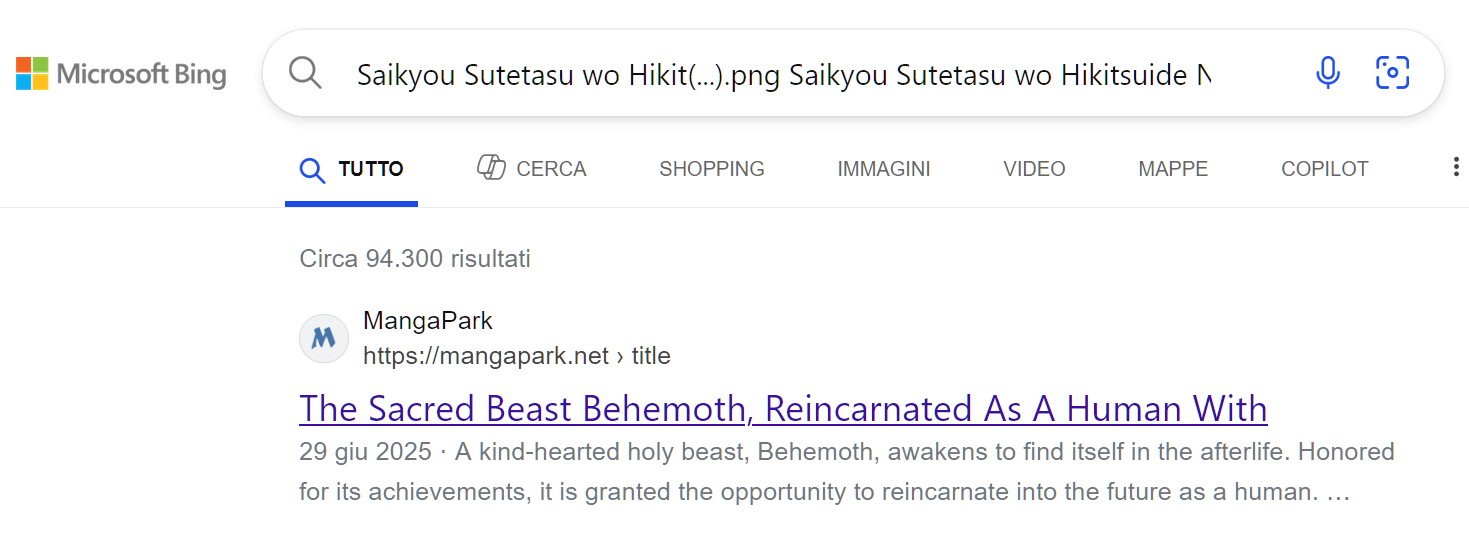Click the result snippet description text
Screen dimensions: 1469x541
(846, 472)
